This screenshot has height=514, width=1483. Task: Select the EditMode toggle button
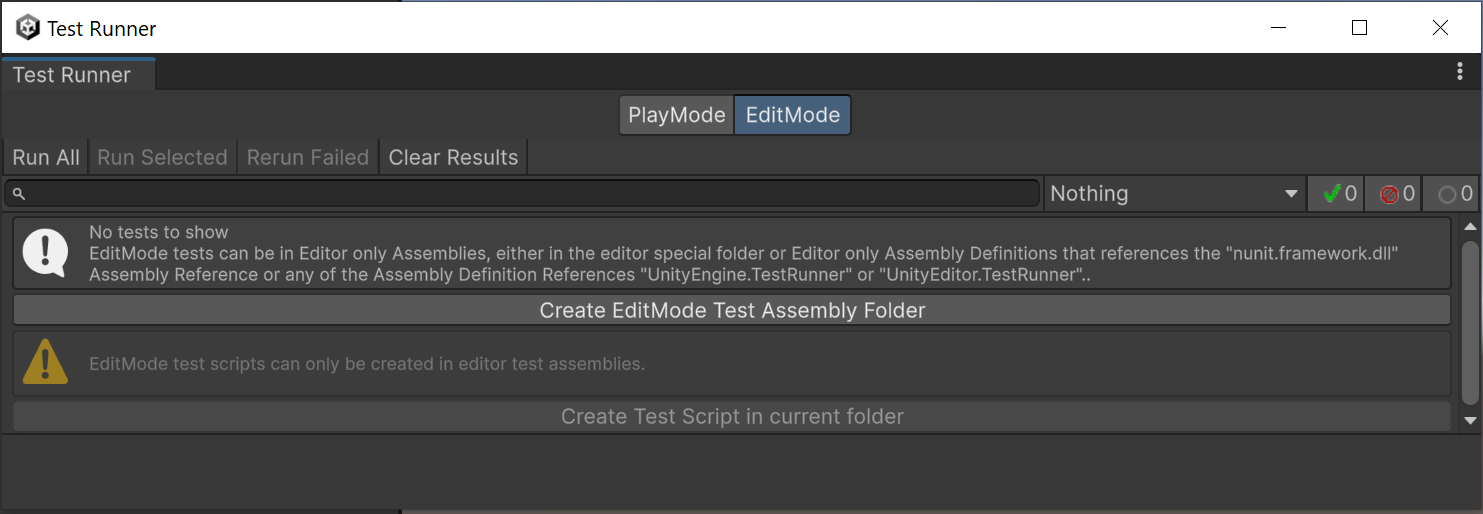[x=793, y=115]
